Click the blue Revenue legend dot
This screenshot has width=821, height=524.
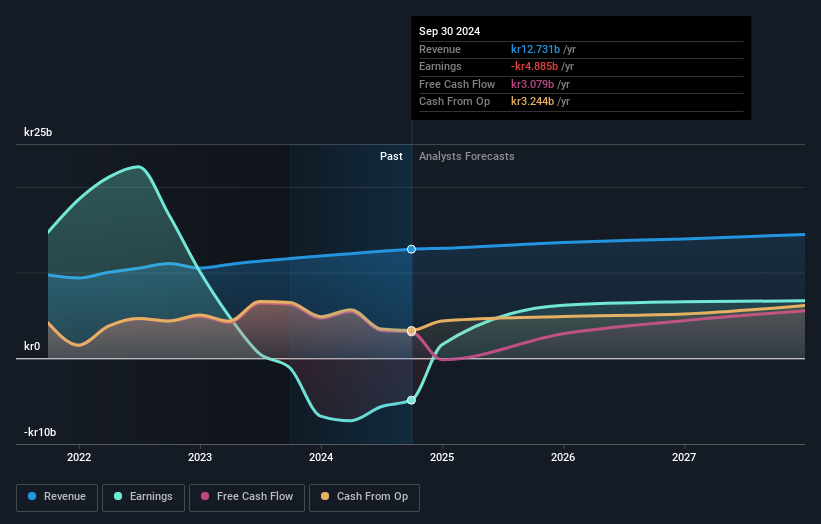click(32, 496)
